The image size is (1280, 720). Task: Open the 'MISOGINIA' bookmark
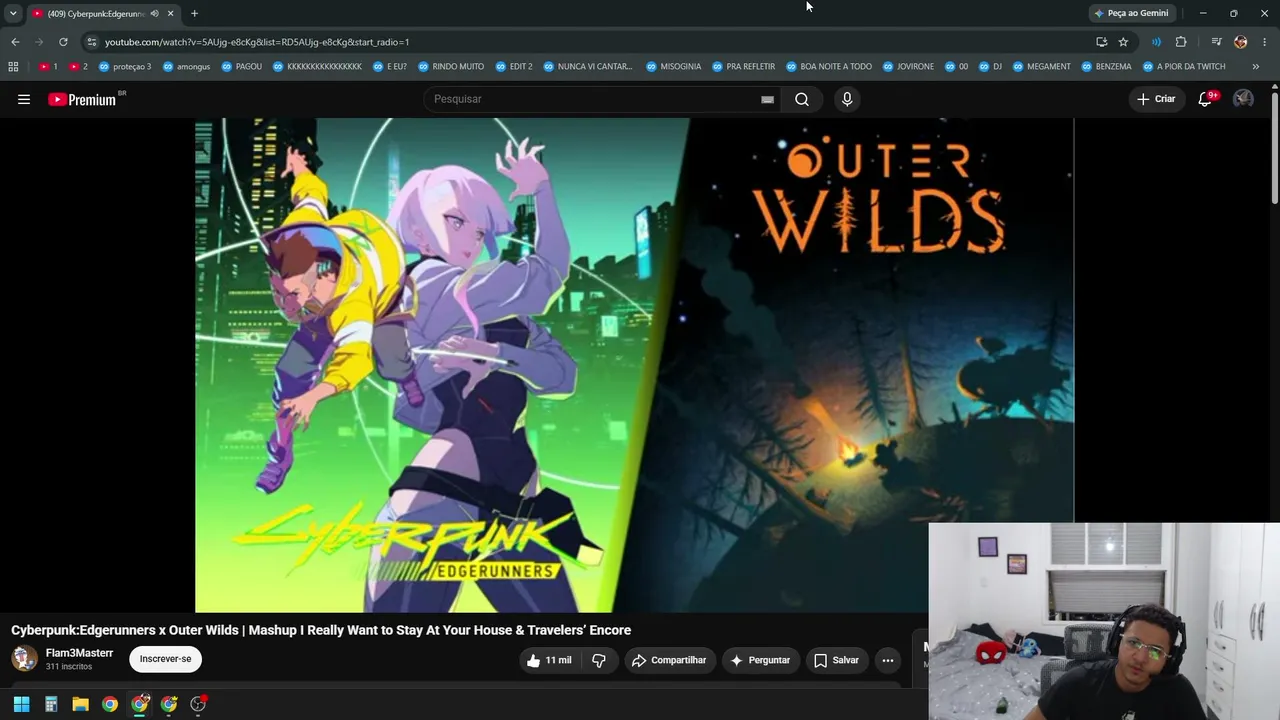(674, 67)
